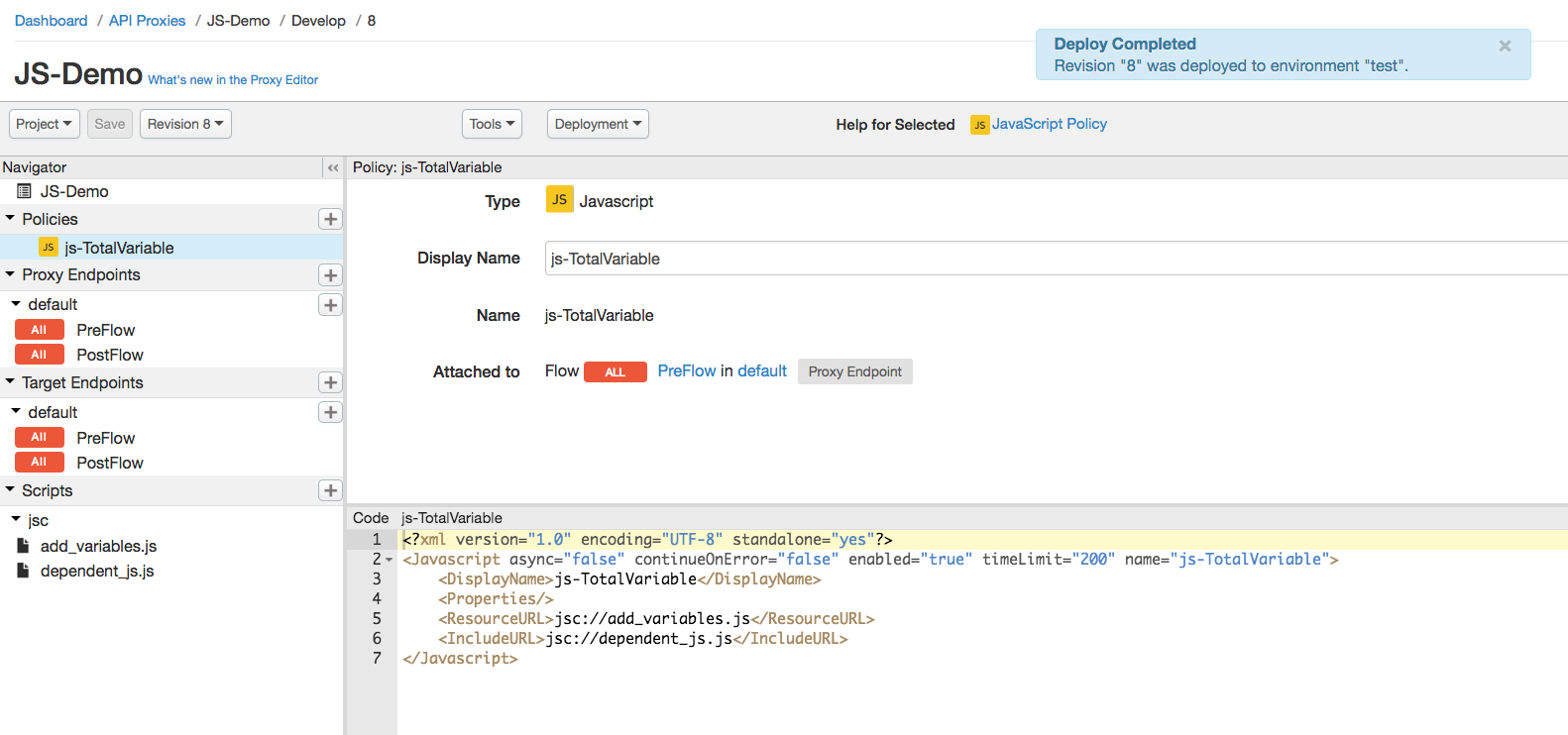Click the JS icon next to JavaScript Policy help
Viewport: 1568px width, 735px height.
[x=979, y=125]
